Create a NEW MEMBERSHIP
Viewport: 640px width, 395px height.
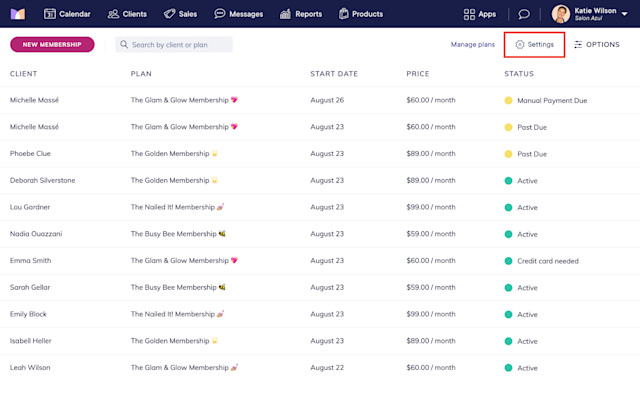[52, 44]
